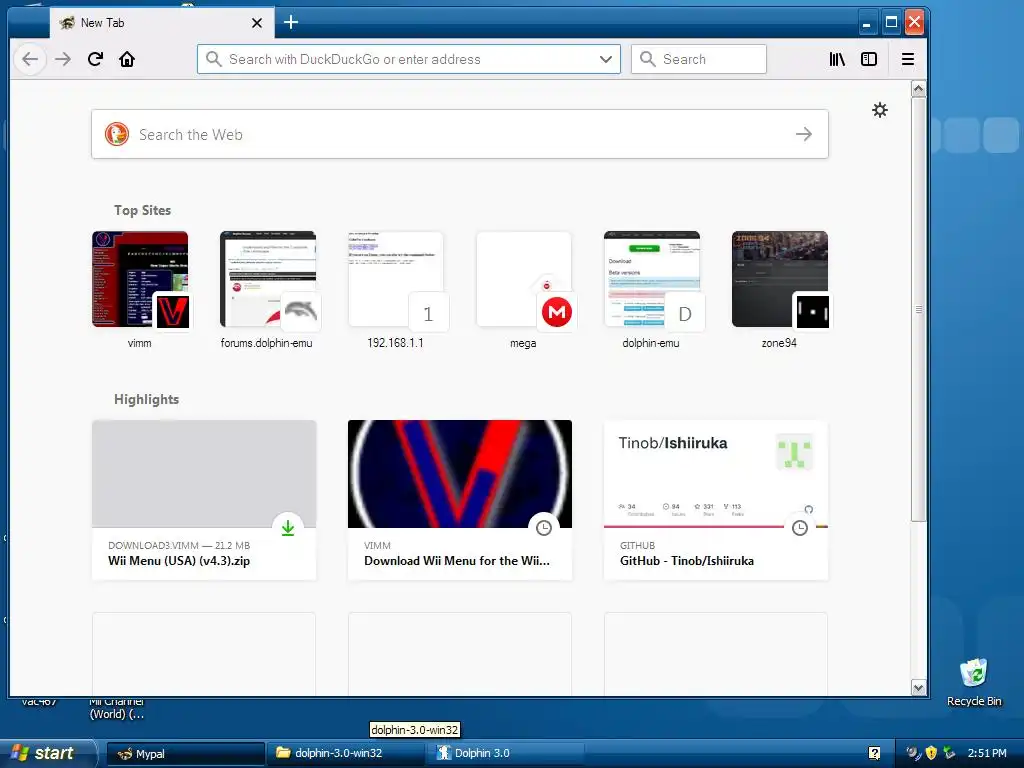This screenshot has width=1024, height=768.
Task: Go back with the back arrow button
Action: [x=30, y=59]
